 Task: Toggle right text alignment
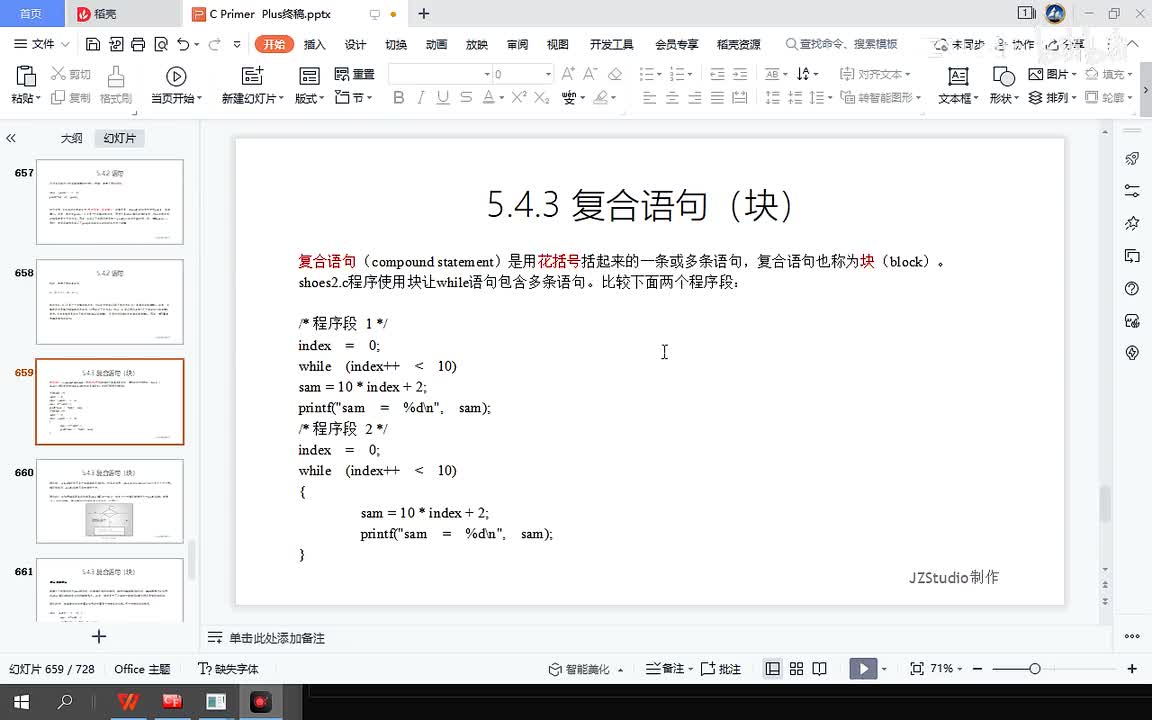click(x=695, y=98)
